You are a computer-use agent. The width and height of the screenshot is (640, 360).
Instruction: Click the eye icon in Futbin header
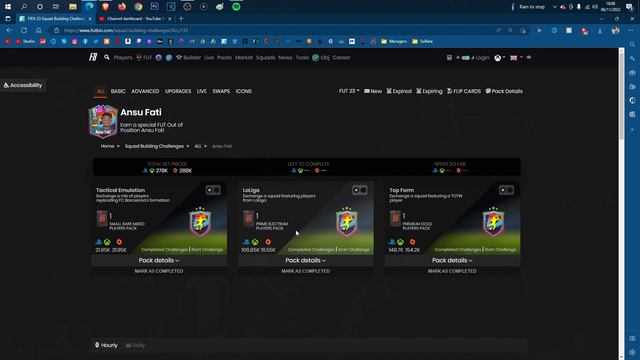(529, 58)
